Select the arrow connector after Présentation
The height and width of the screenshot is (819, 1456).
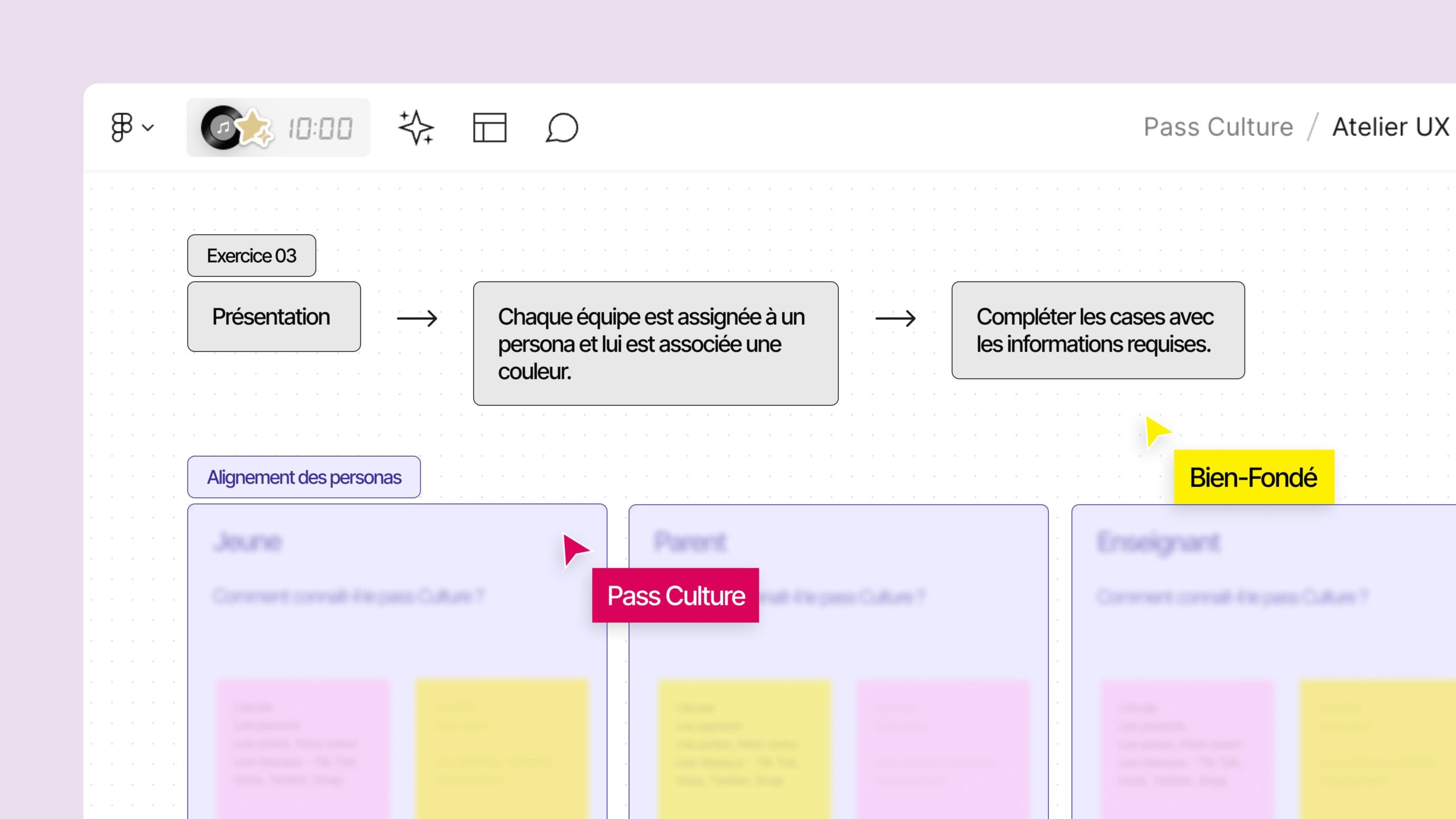coord(417,318)
